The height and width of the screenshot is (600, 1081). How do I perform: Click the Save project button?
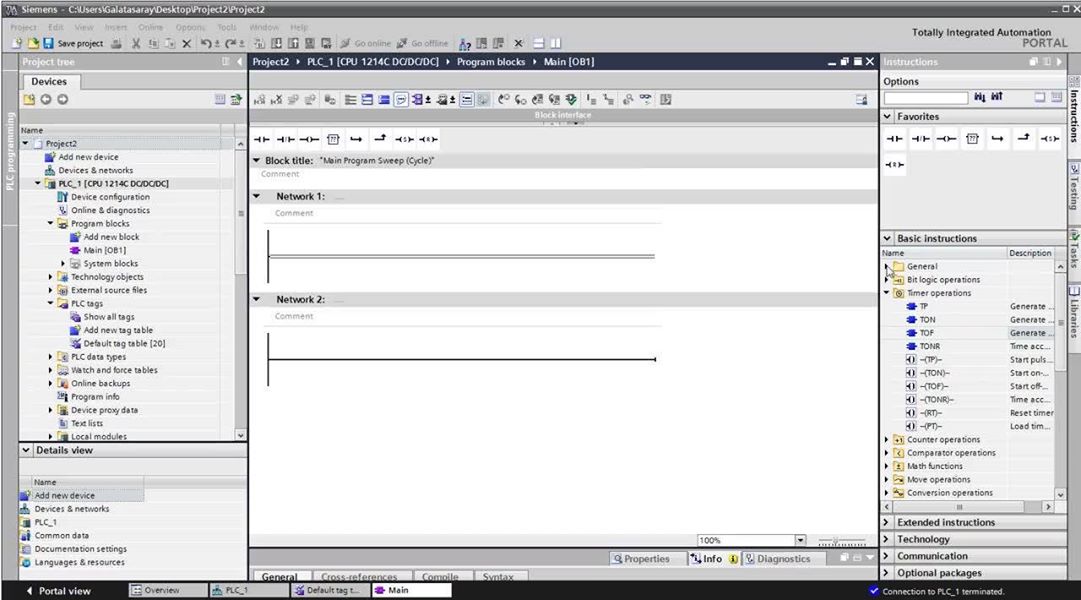73,43
